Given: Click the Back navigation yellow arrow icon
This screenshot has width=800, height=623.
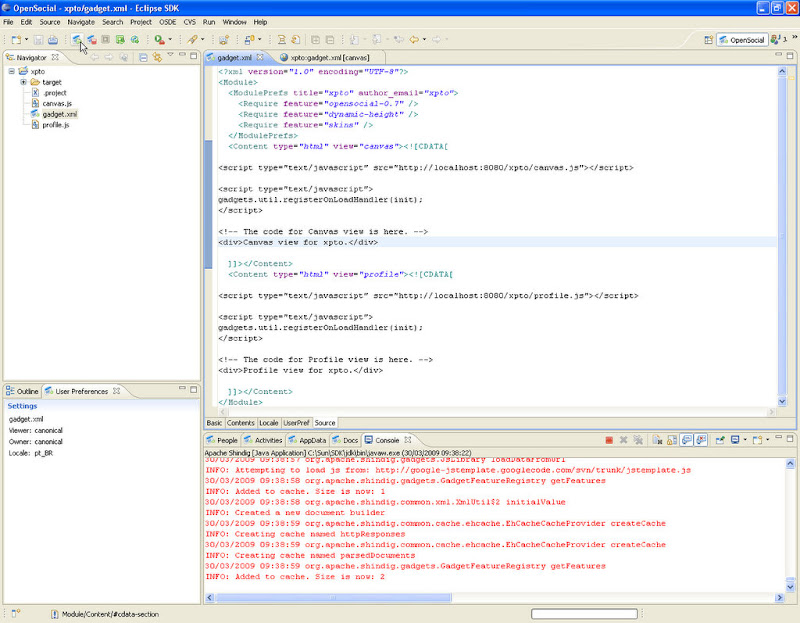Looking at the screenshot, I should 414,40.
